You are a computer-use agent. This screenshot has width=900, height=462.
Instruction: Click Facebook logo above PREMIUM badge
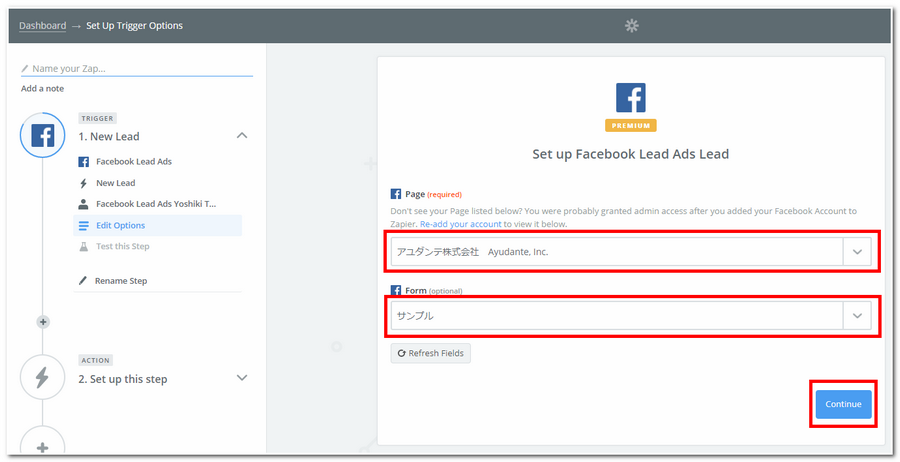(630, 98)
